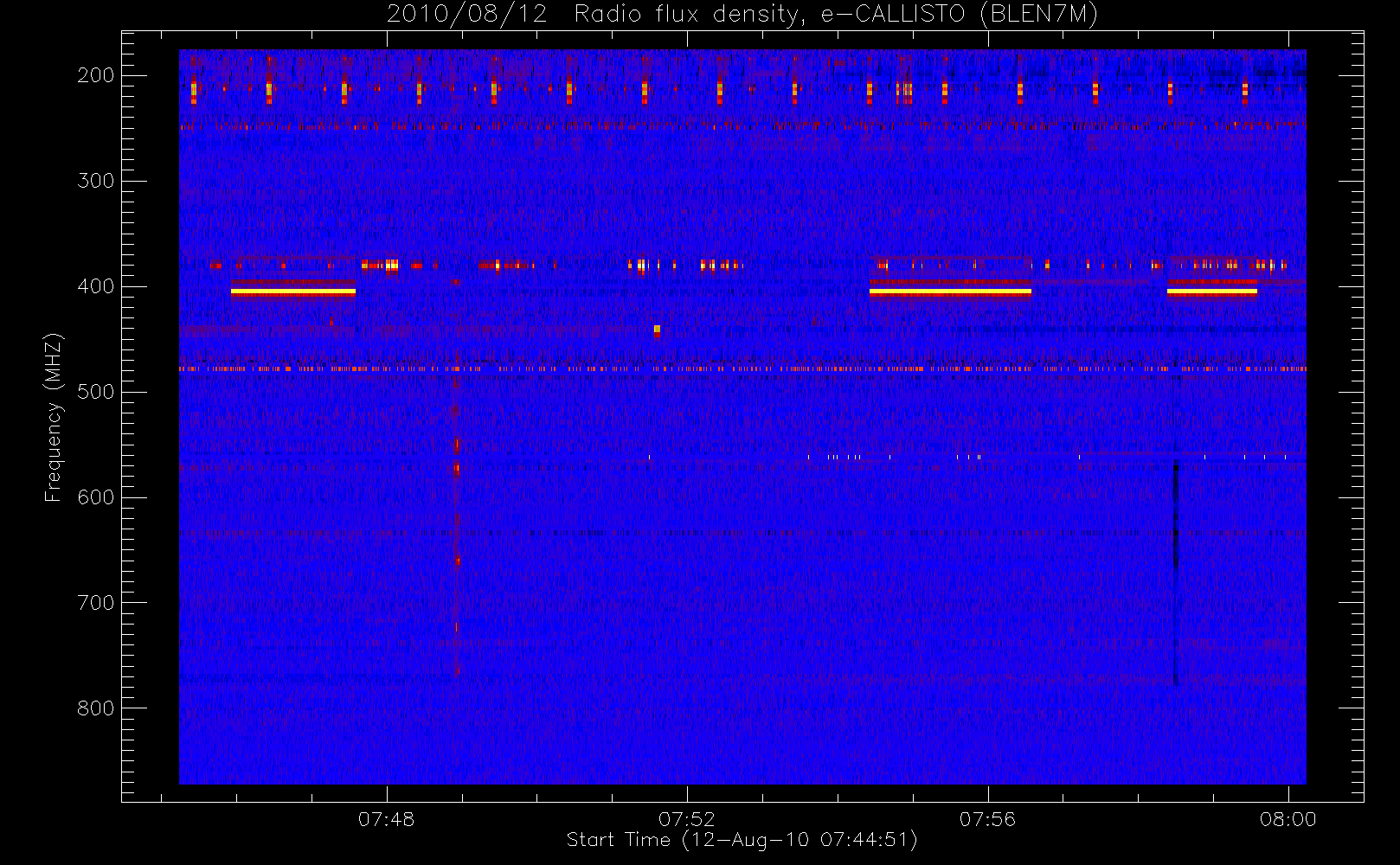Click the 07:48 time tick label
Screen dimensions: 1400x865
[x=387, y=819]
